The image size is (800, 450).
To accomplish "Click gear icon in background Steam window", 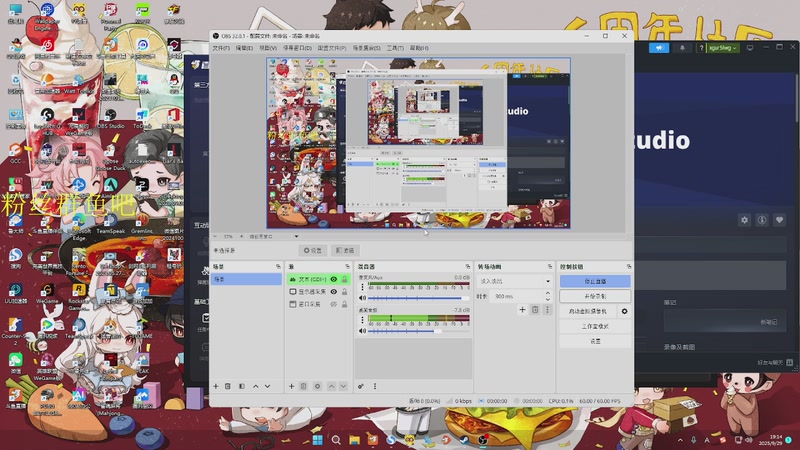I will coord(744,220).
